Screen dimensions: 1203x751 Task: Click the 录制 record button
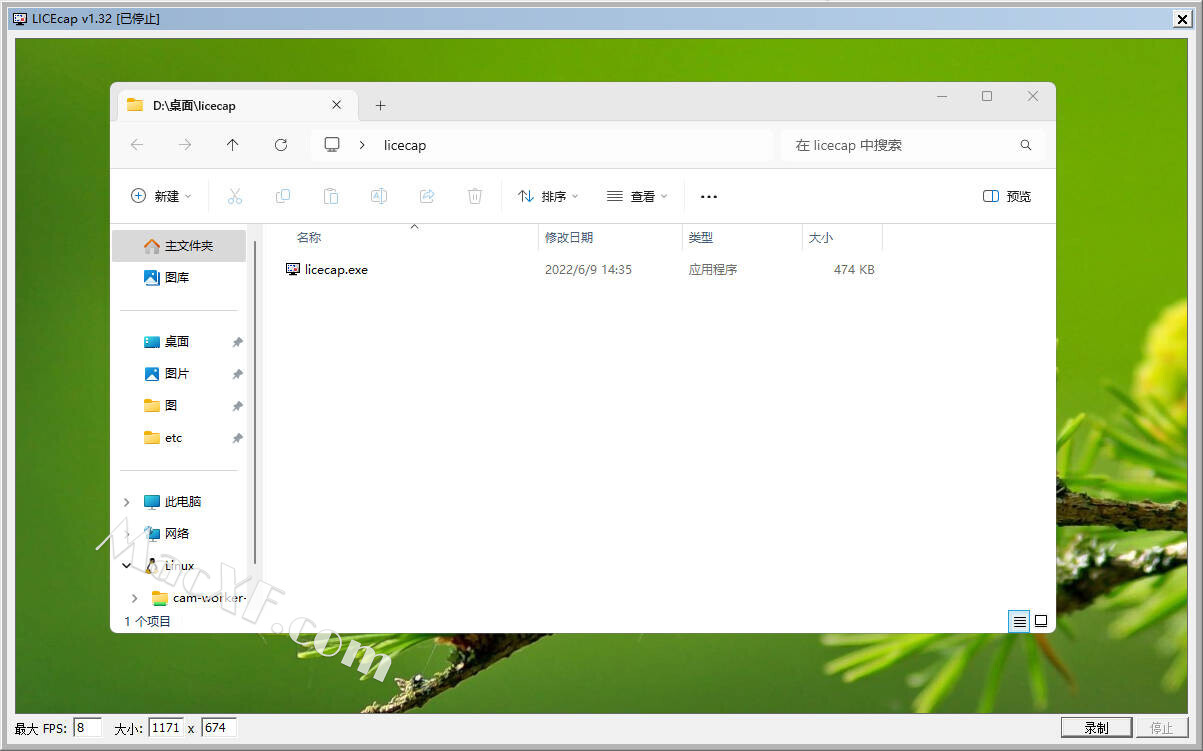1097,728
